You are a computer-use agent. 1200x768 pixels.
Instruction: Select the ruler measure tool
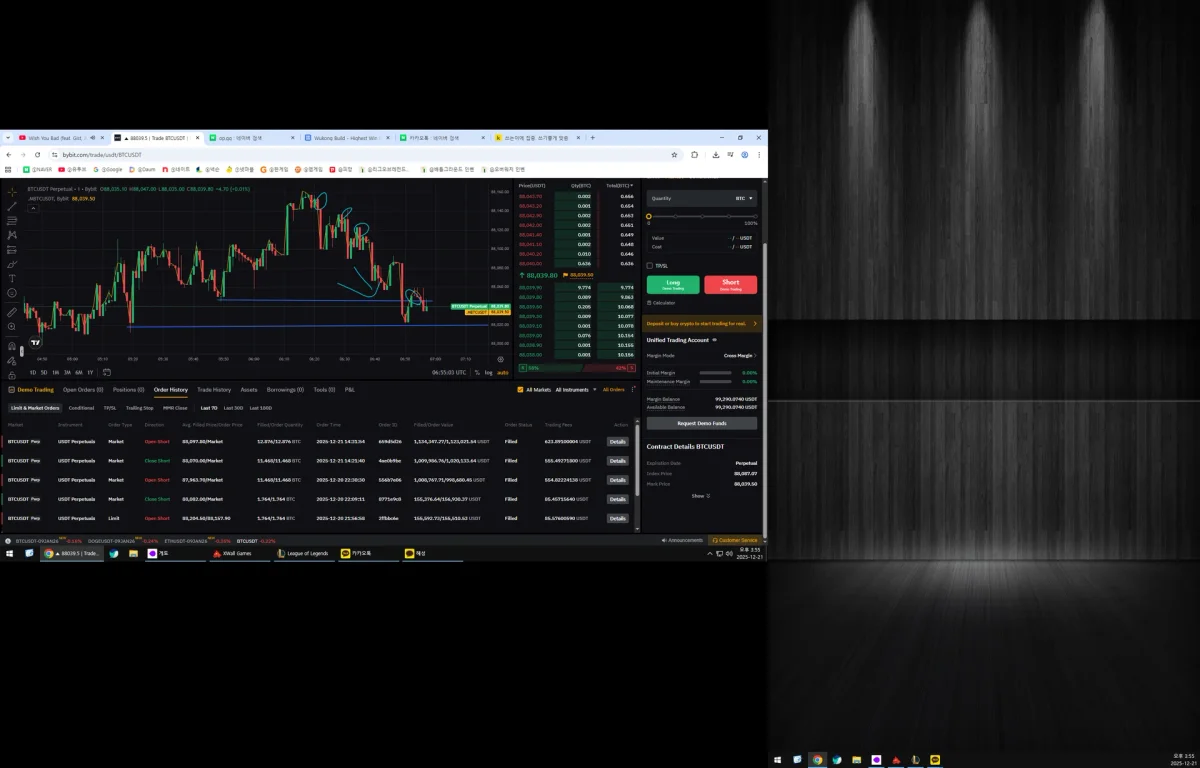tap(12, 312)
